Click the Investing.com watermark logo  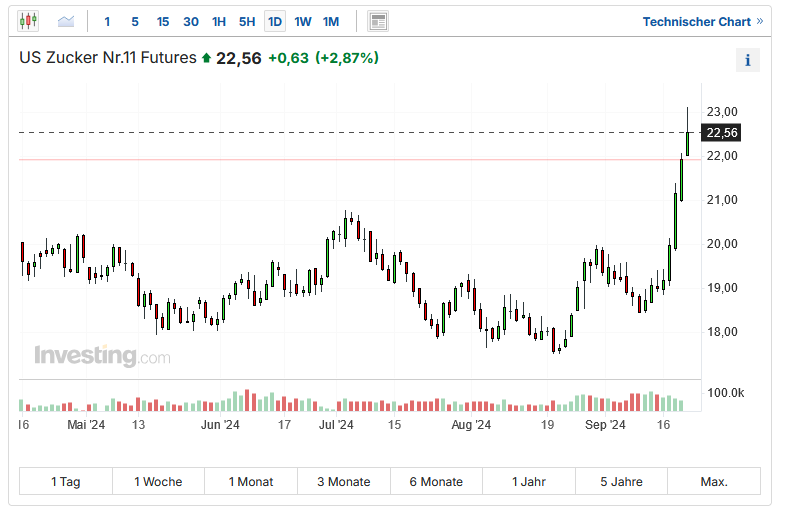(102, 356)
